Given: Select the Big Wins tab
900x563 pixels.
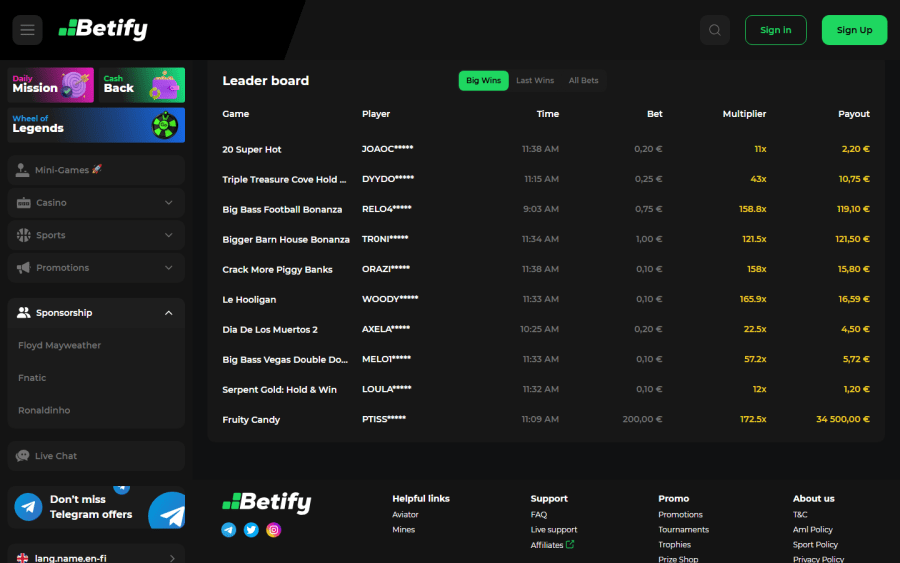Looking at the screenshot, I should click(483, 81).
